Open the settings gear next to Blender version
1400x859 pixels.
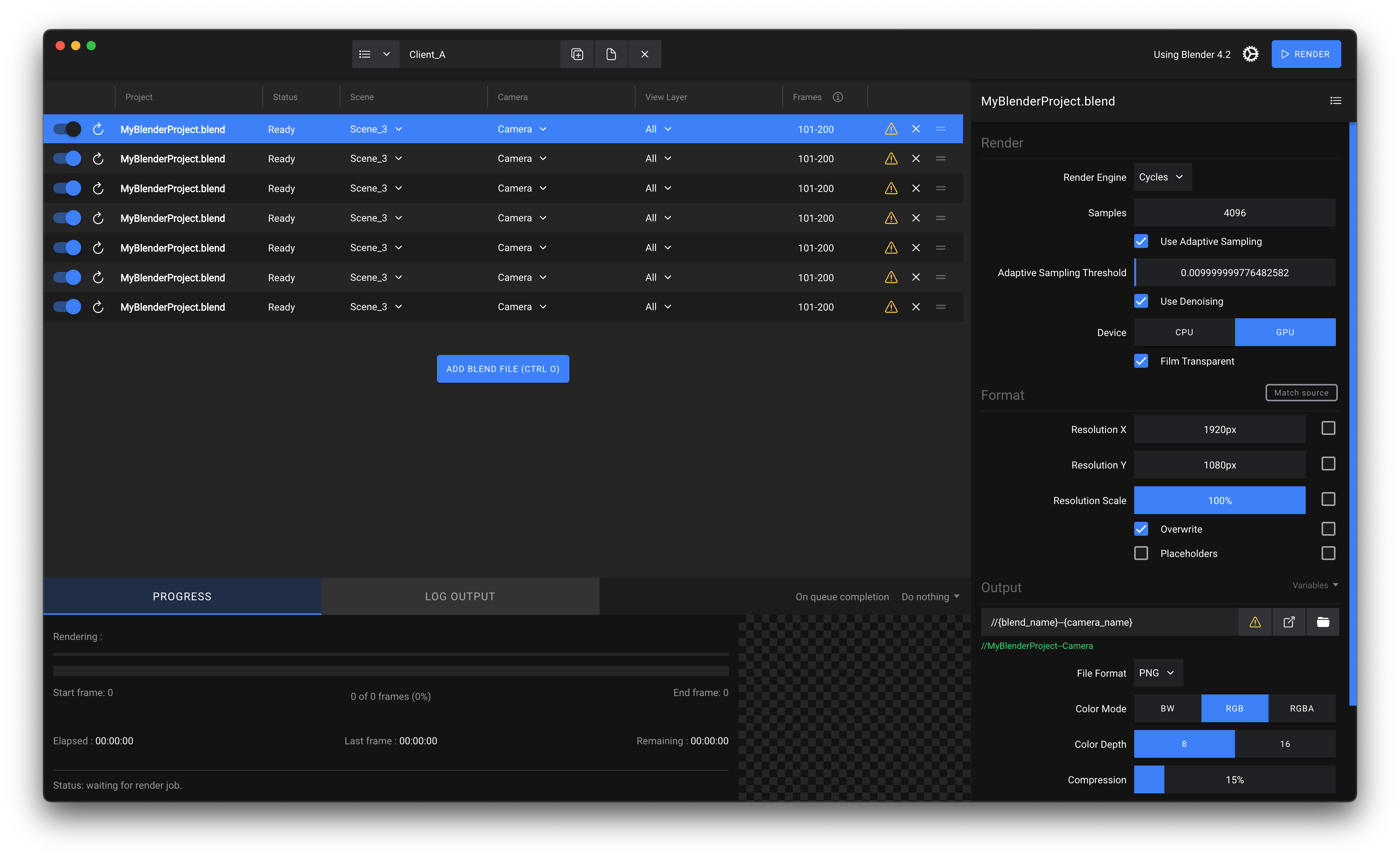point(1250,54)
